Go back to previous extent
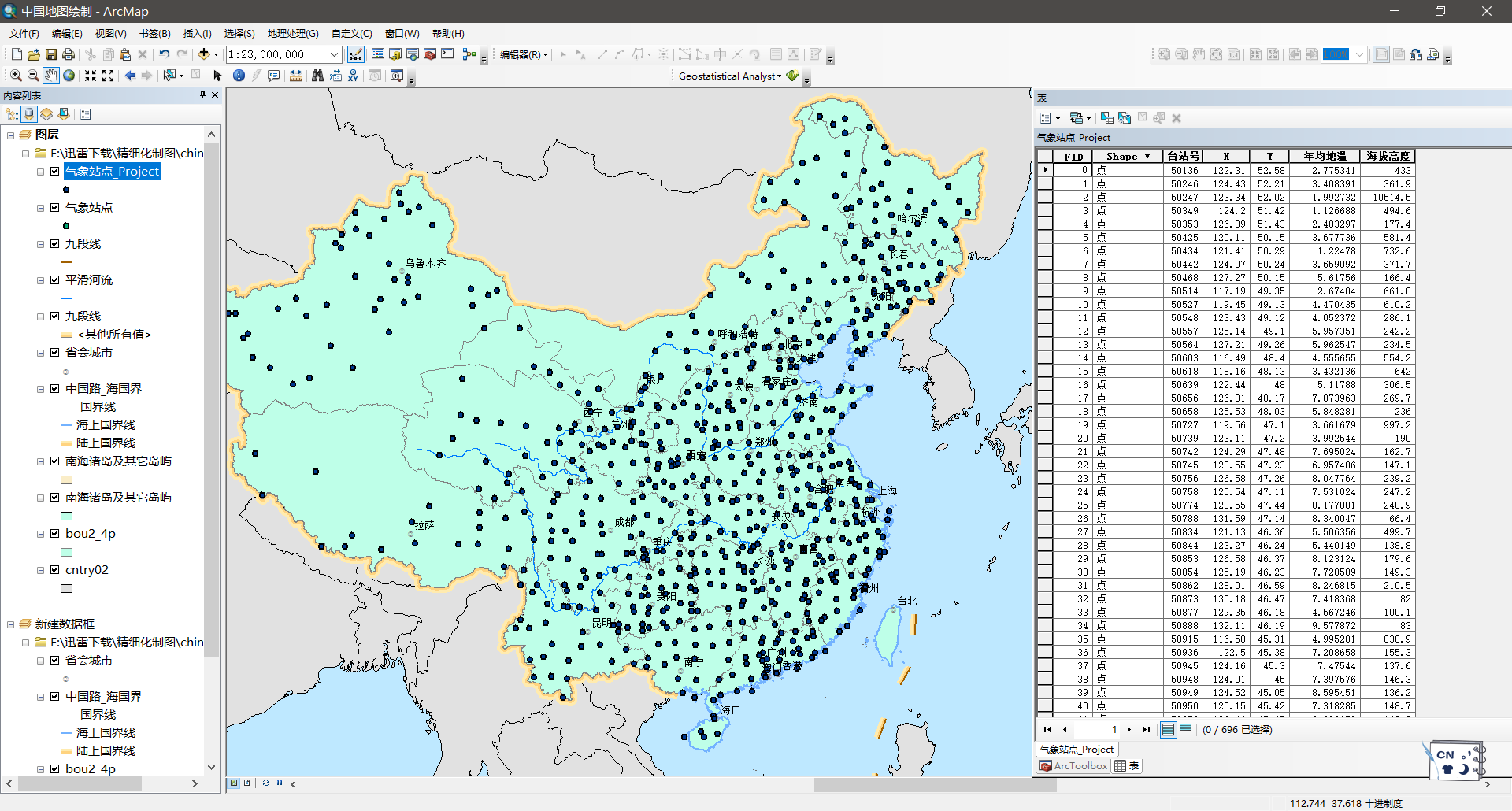The width and height of the screenshot is (1512, 811). point(130,76)
